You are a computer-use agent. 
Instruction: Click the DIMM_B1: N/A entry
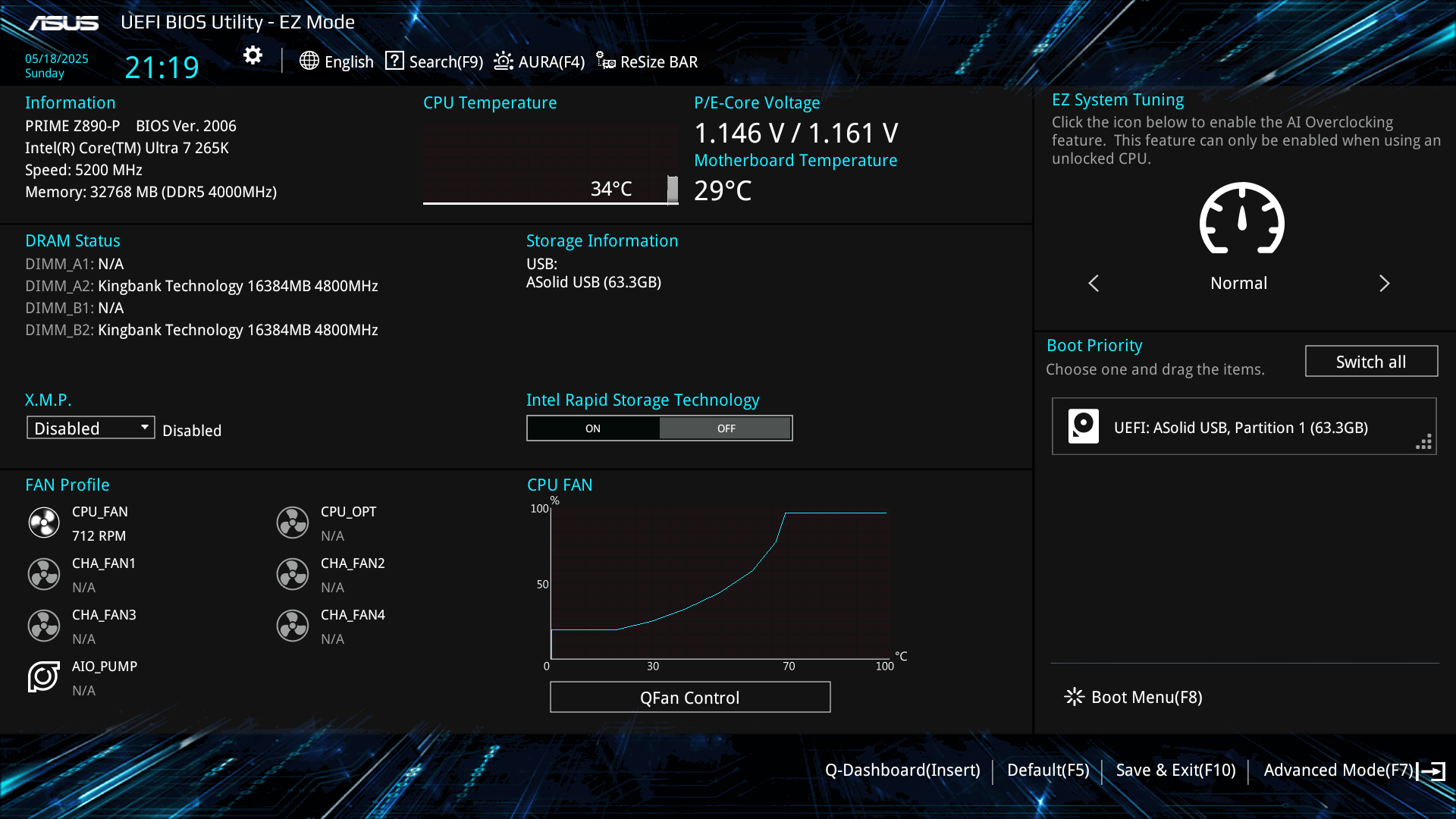(74, 309)
